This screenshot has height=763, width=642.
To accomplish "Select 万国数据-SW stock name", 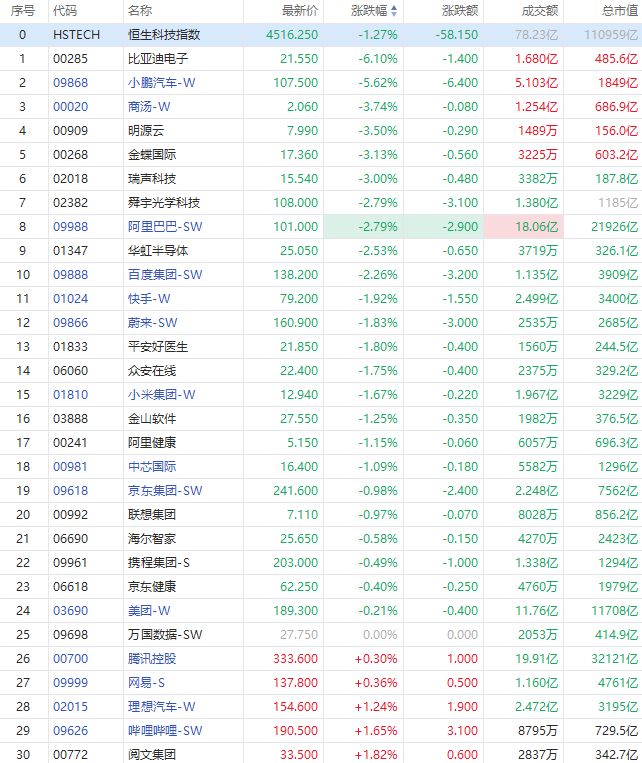I will coord(165,635).
